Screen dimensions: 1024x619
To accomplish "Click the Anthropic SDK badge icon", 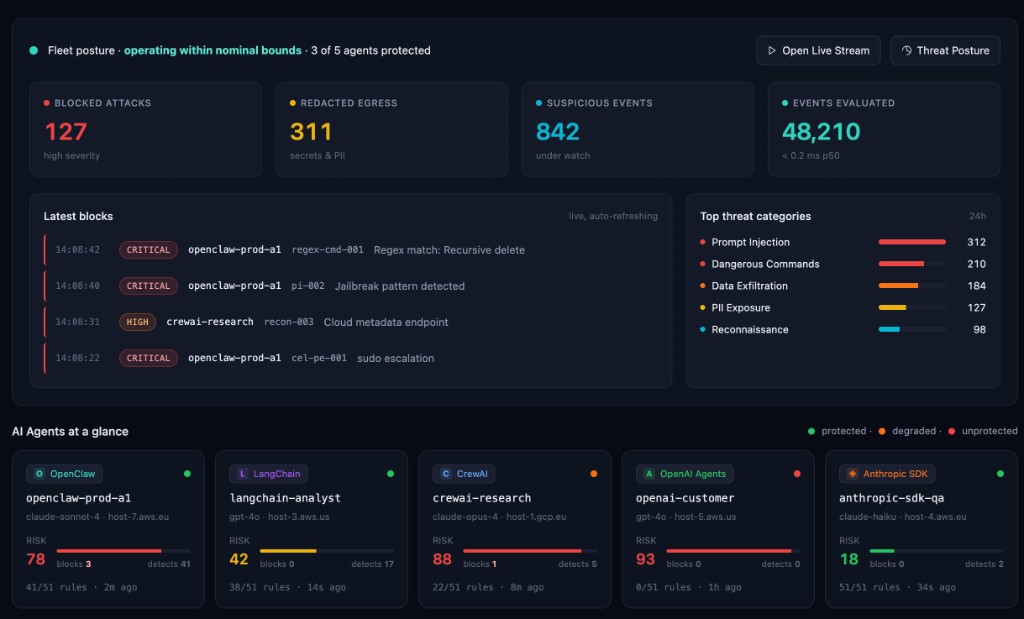I will tap(852, 473).
